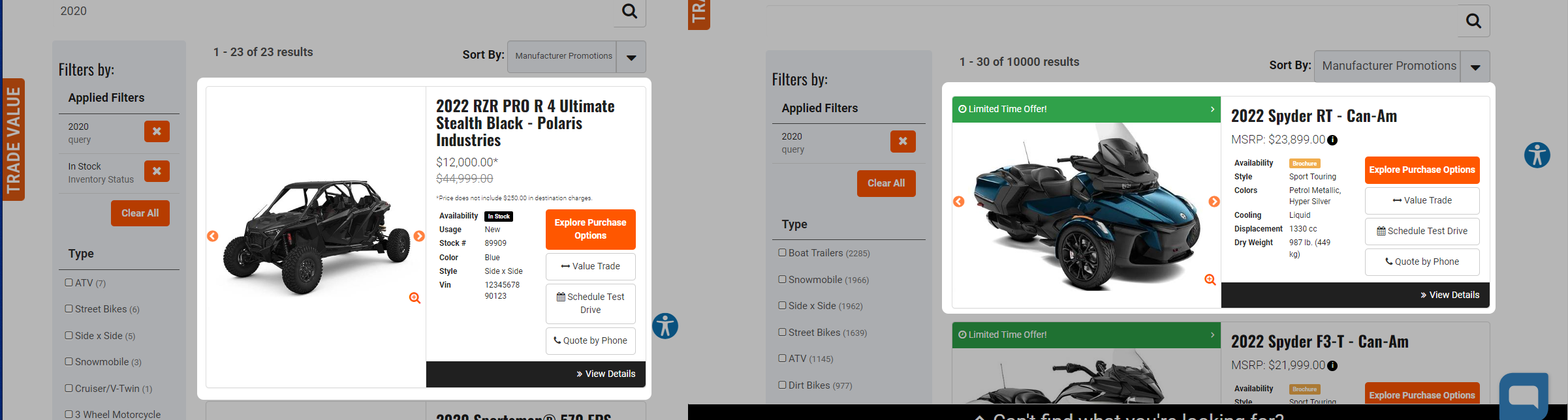The height and width of the screenshot is (420, 1568).
Task: Check the Street Bikes (6) type filter
Action: pyautogui.click(x=69, y=308)
